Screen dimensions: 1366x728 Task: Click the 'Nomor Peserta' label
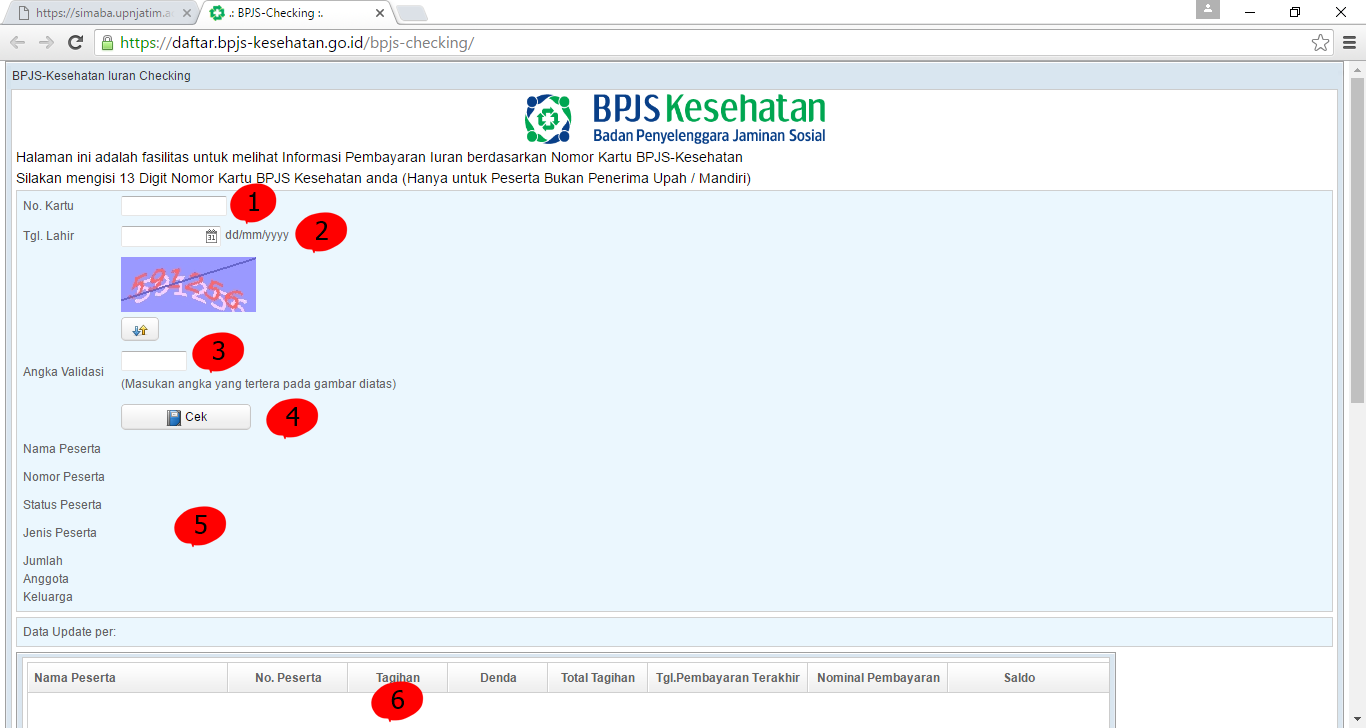64,477
